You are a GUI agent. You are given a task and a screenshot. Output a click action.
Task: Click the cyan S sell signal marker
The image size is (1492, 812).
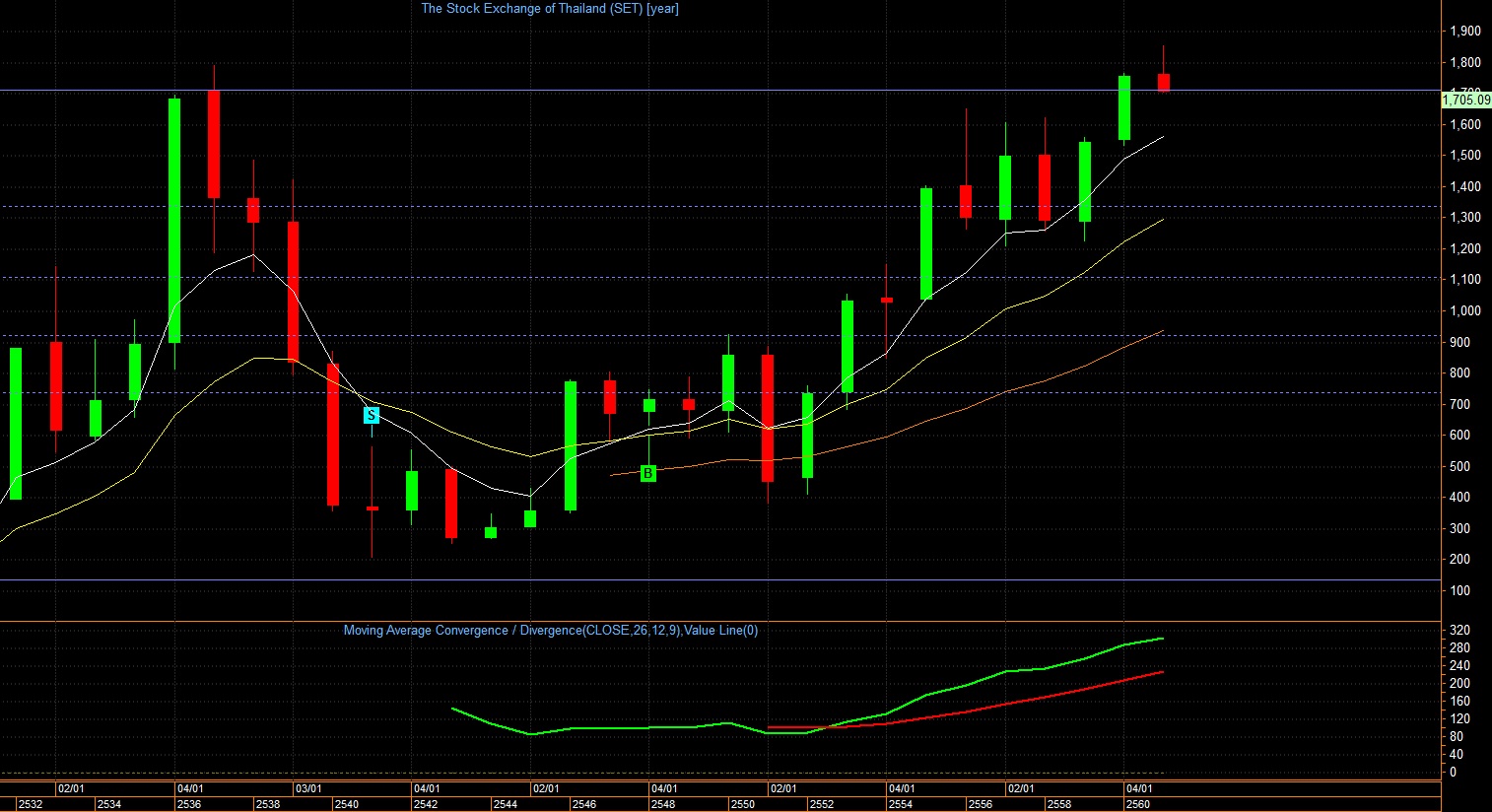(x=372, y=415)
